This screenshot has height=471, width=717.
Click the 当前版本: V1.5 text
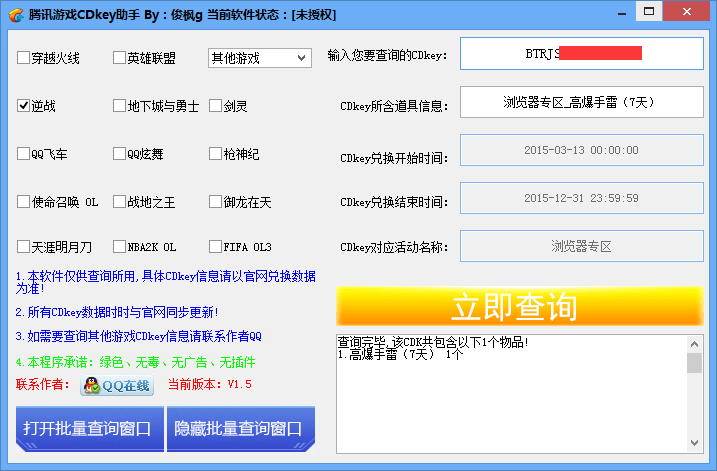point(210,384)
